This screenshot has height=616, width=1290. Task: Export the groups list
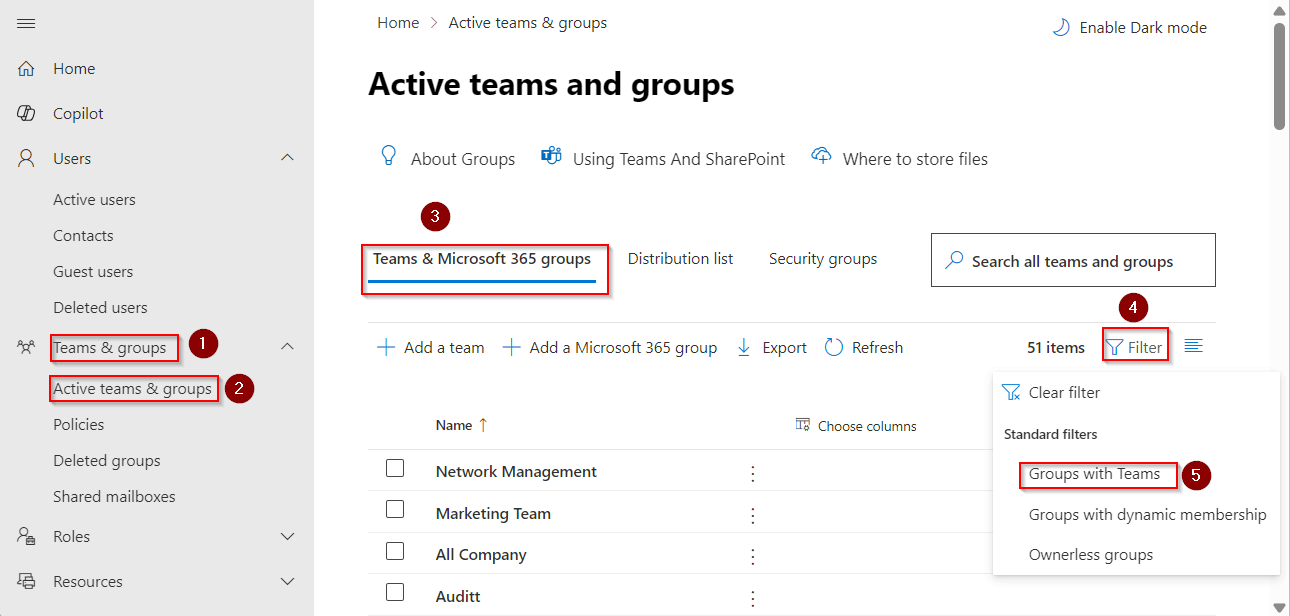[771, 346]
